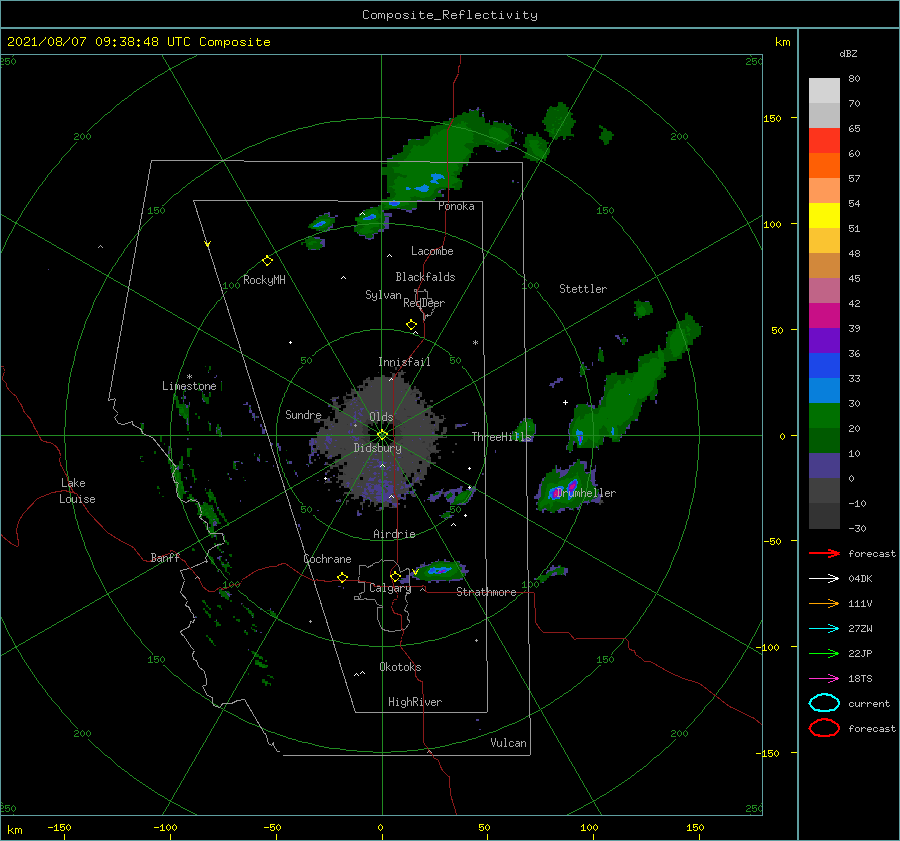The width and height of the screenshot is (900, 841).
Task: Click the Strathmore label
Action: click(486, 592)
